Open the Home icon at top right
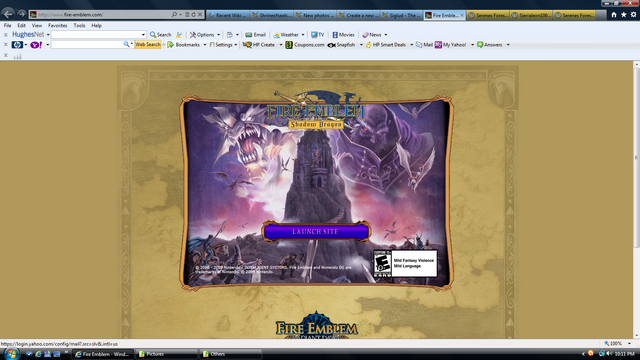Image resolution: width=640 pixels, height=360 pixels. 614,15
